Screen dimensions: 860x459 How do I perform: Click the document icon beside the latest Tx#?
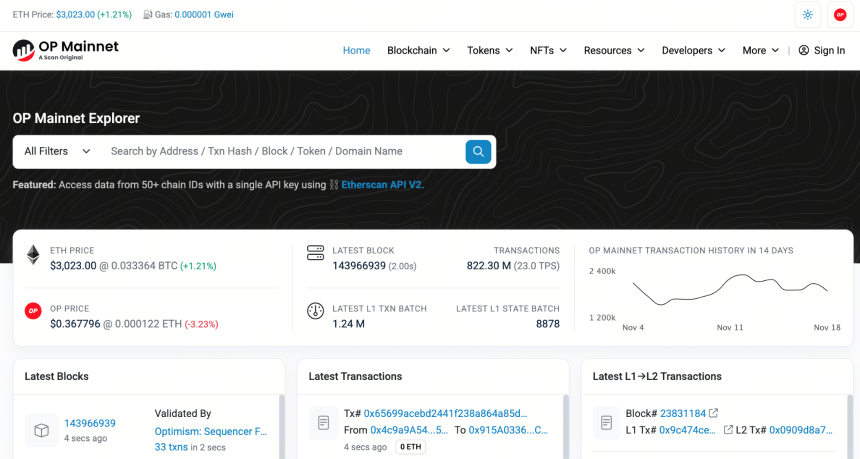(324, 423)
